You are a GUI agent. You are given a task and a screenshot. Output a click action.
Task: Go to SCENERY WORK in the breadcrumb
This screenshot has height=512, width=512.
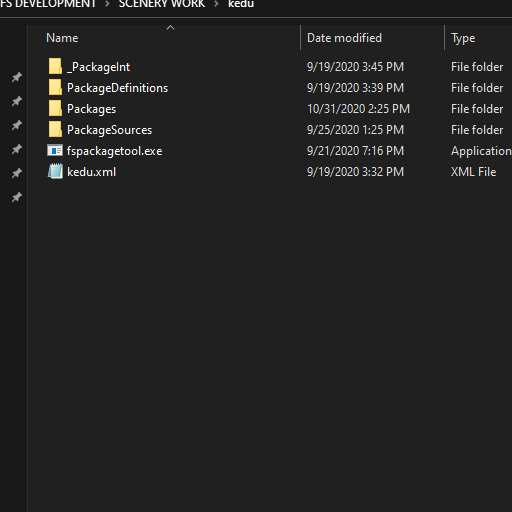pos(162,4)
